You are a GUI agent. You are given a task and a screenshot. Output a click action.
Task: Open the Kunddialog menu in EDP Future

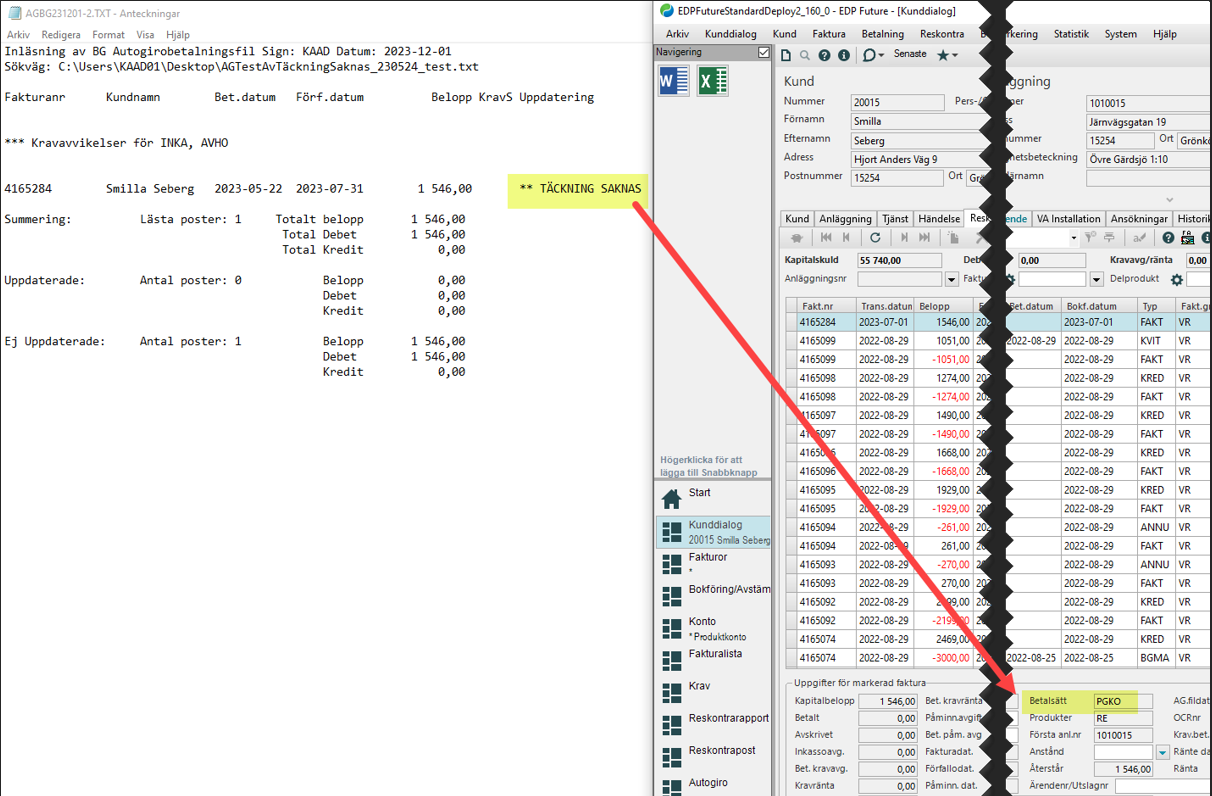730,34
